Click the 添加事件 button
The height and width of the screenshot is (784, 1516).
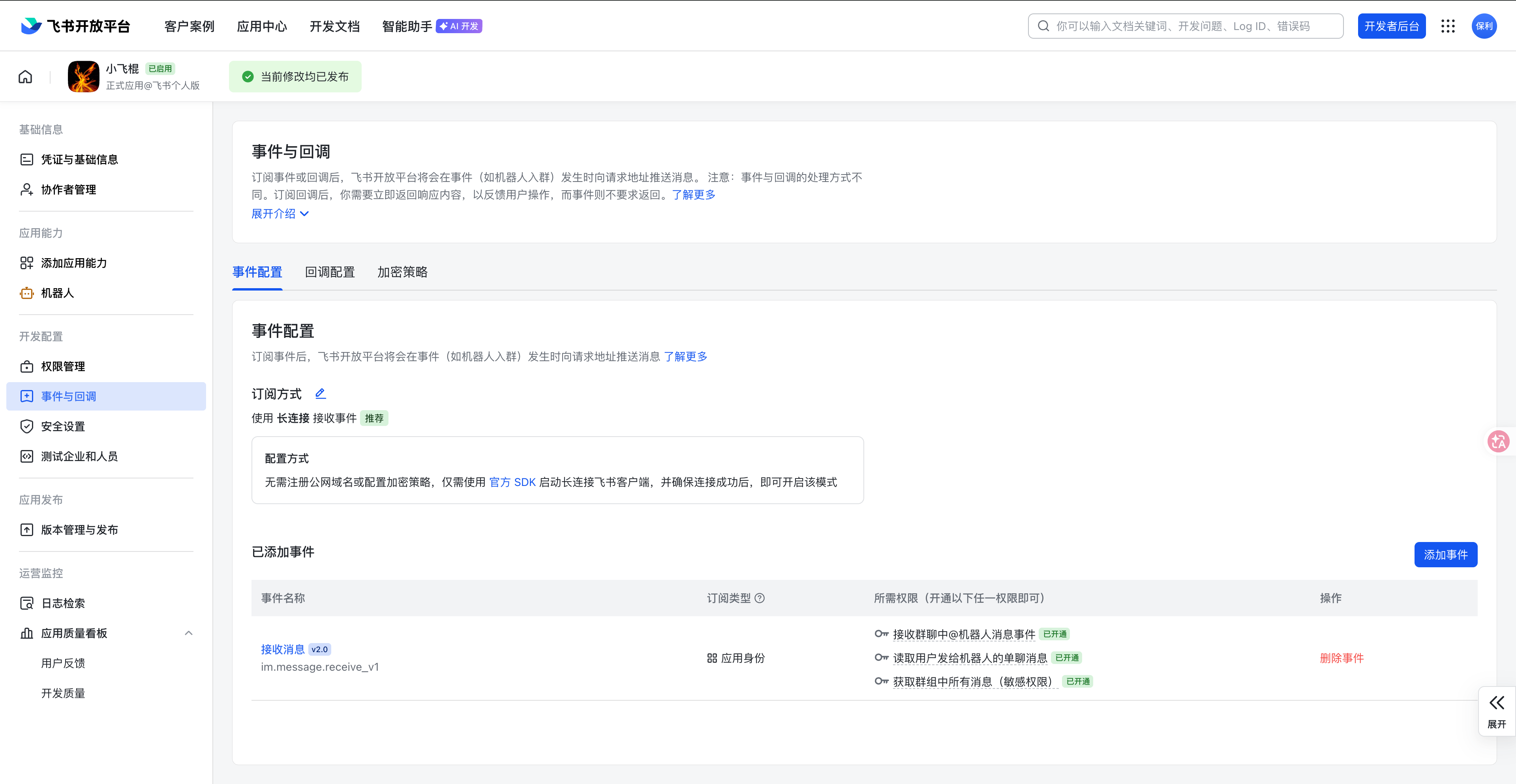click(x=1445, y=555)
